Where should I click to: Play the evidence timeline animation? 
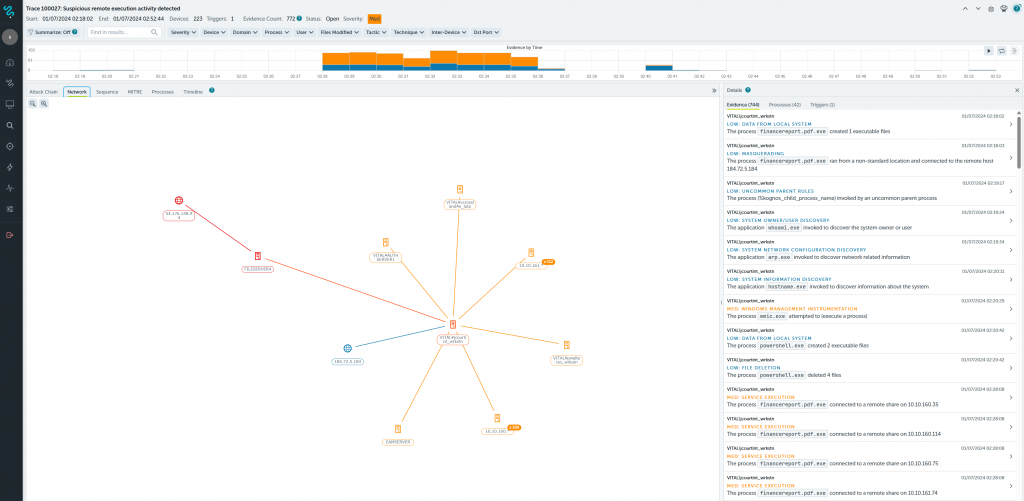(x=988, y=50)
